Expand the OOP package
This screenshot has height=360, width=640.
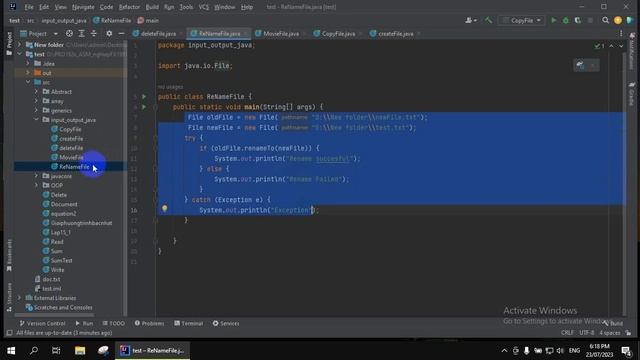[x=36, y=185]
